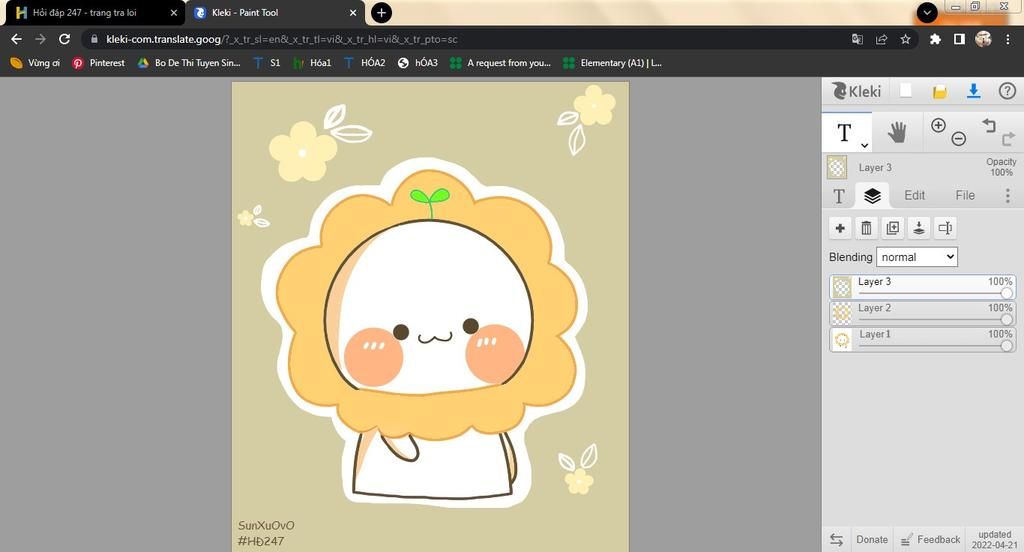Select the Text tool
The height and width of the screenshot is (552, 1024).
844,133
